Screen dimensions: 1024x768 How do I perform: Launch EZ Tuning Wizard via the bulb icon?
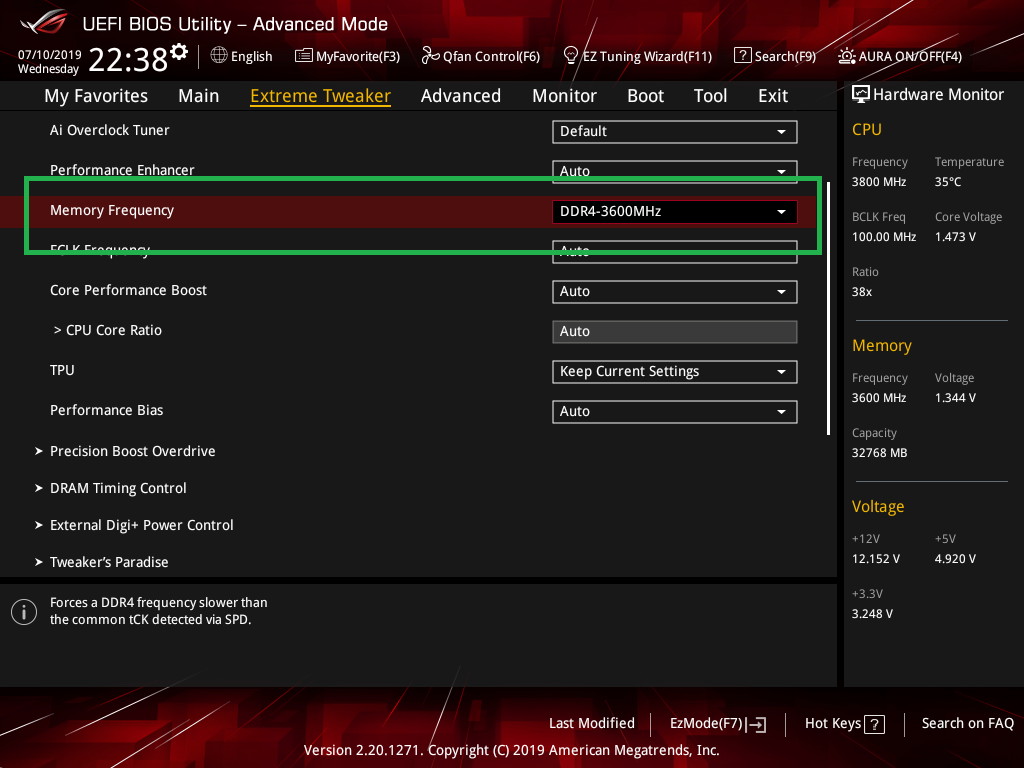point(570,56)
